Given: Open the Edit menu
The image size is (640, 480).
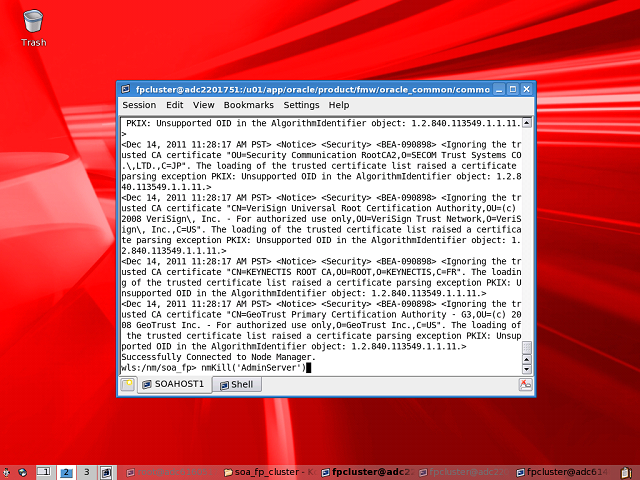Looking at the screenshot, I should 174,105.
